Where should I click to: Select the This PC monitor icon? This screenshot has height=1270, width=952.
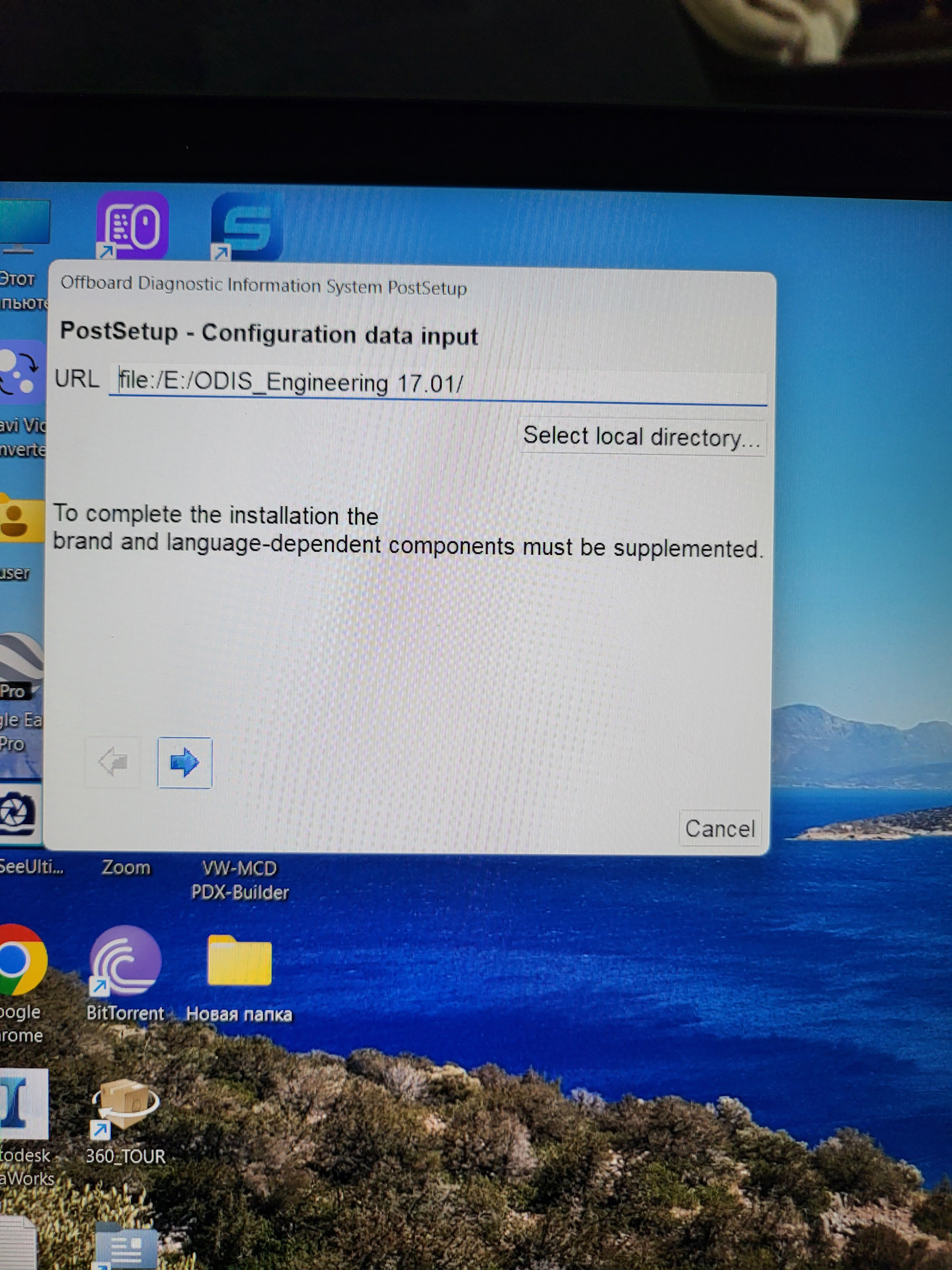(x=23, y=226)
